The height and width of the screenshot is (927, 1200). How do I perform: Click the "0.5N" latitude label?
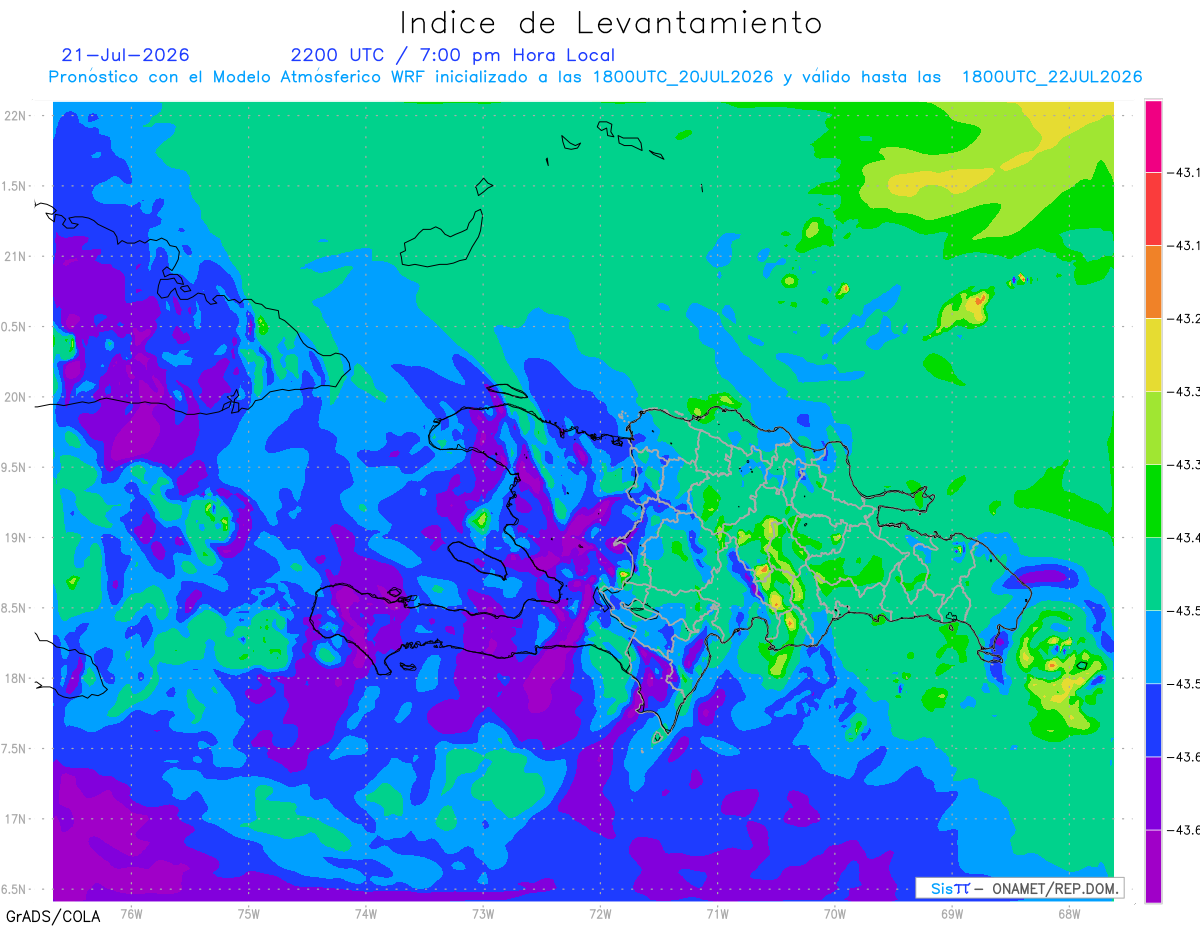click(x=14, y=327)
